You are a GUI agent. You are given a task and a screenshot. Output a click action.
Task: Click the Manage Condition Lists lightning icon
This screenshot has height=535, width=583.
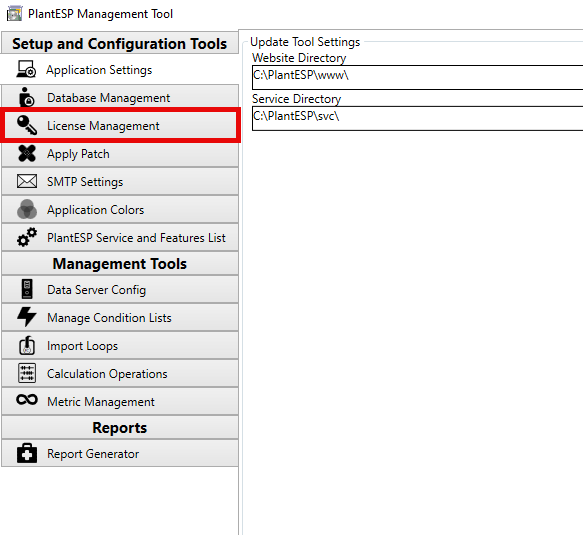point(27,317)
